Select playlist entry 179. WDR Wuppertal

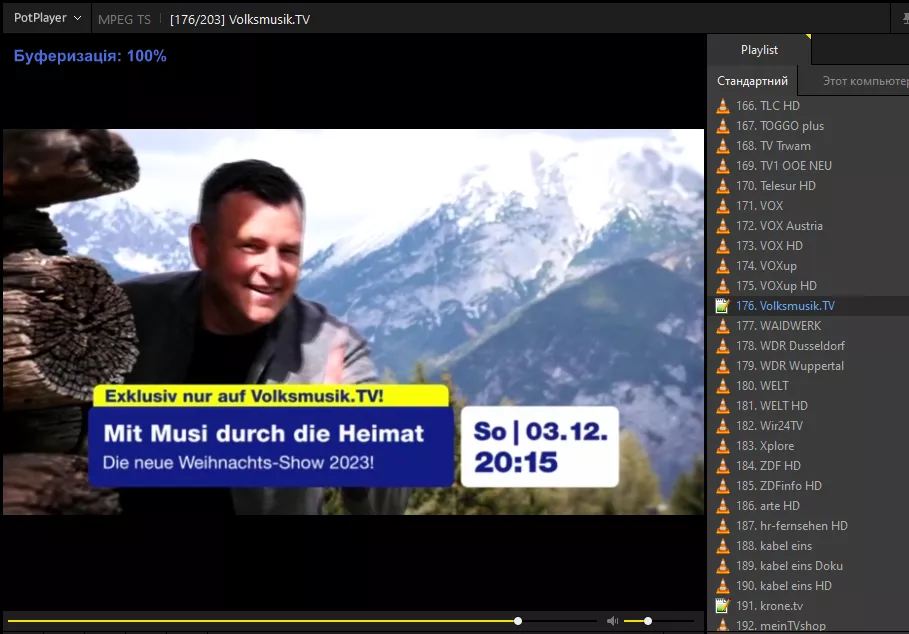pos(808,366)
